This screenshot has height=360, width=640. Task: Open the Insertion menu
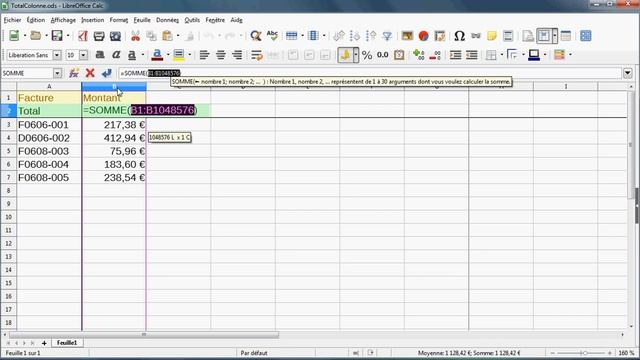(93, 20)
